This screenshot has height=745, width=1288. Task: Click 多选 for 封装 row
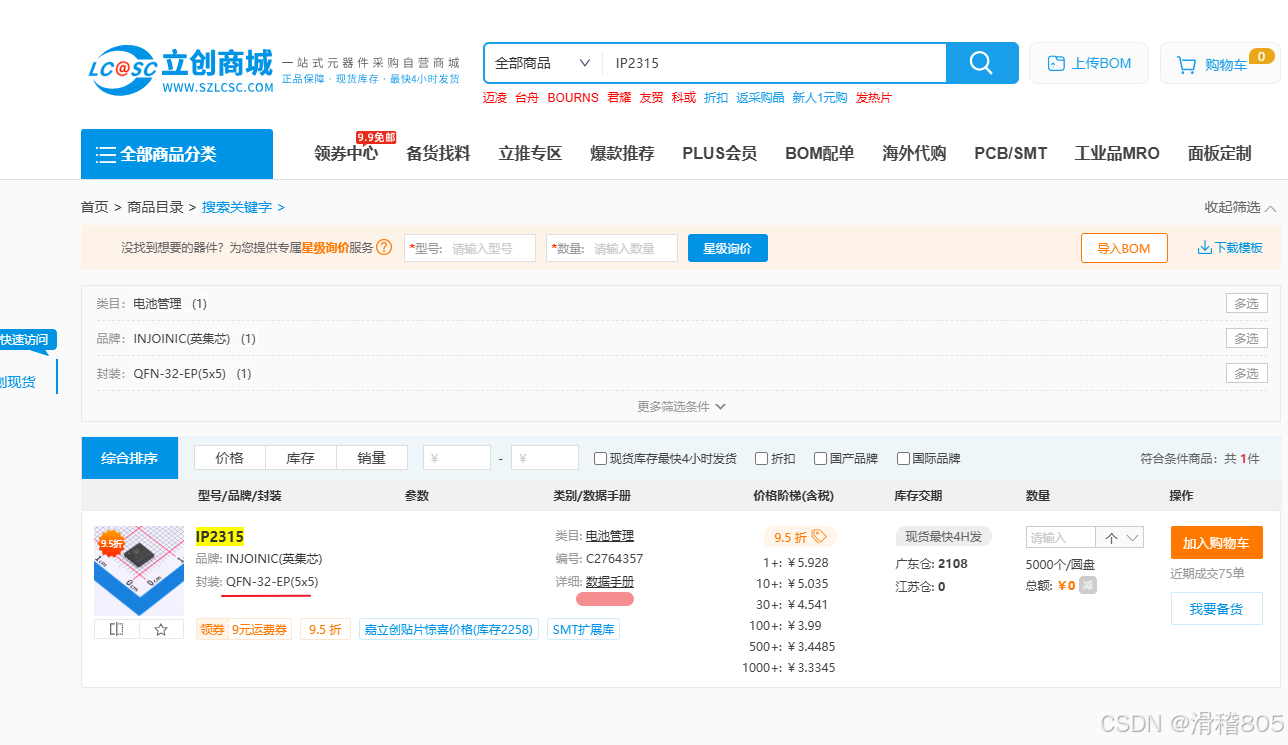[1246, 373]
